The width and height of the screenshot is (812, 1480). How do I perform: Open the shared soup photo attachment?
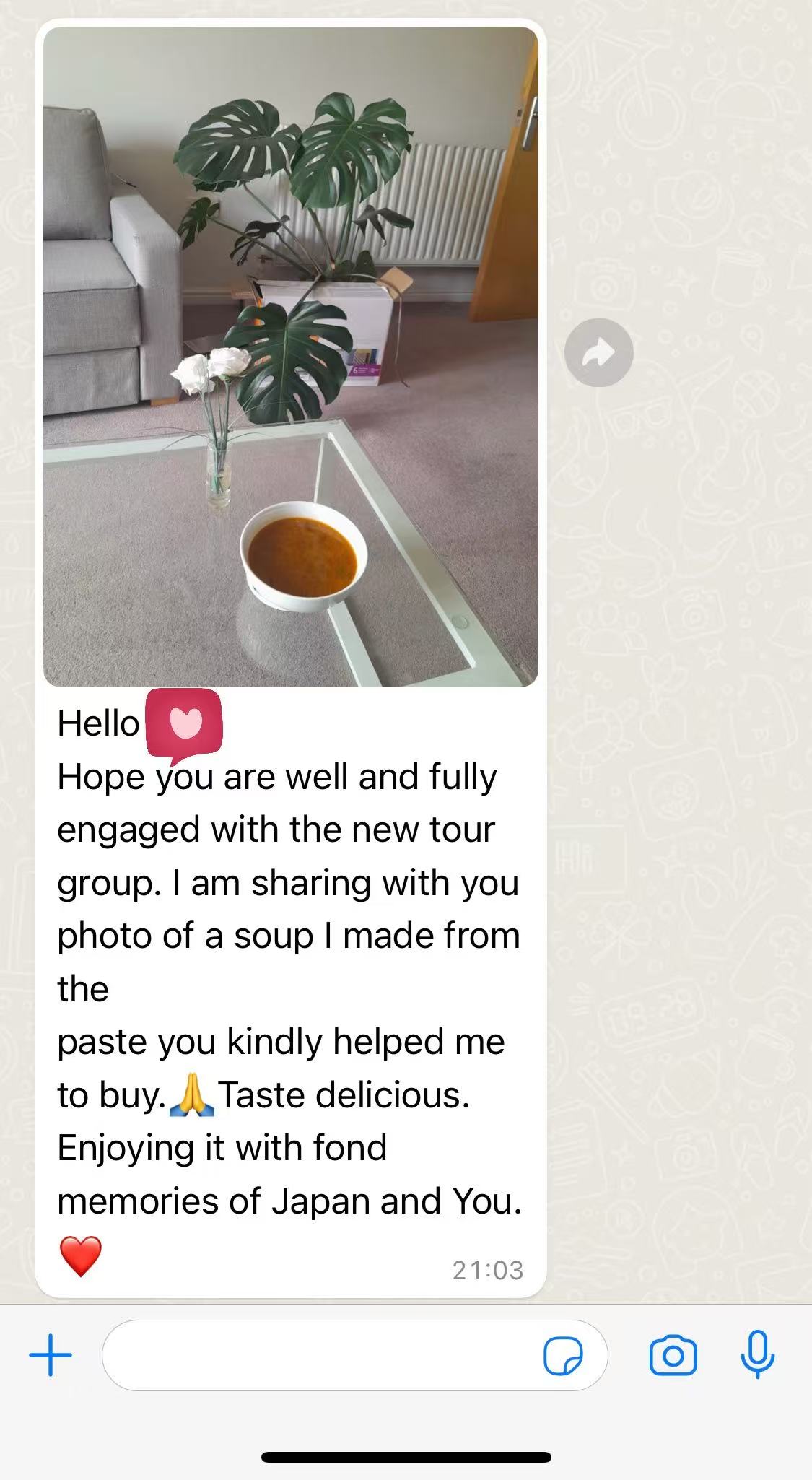pos(291,357)
